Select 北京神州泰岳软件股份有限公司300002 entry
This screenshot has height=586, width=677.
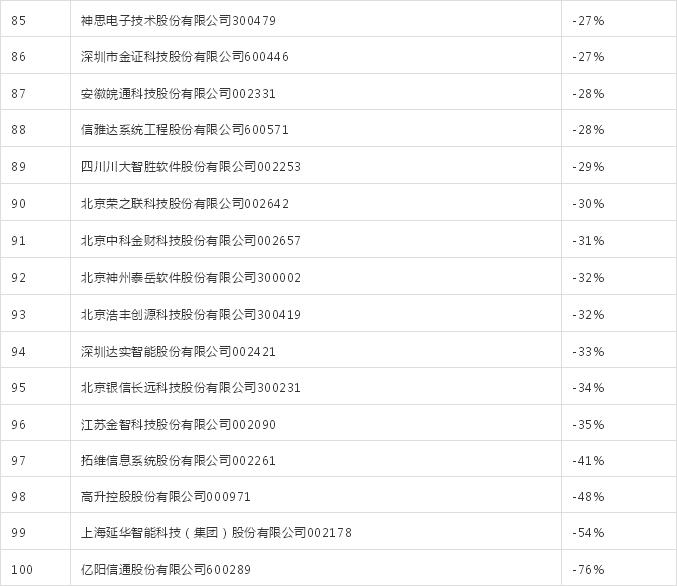click(190, 277)
